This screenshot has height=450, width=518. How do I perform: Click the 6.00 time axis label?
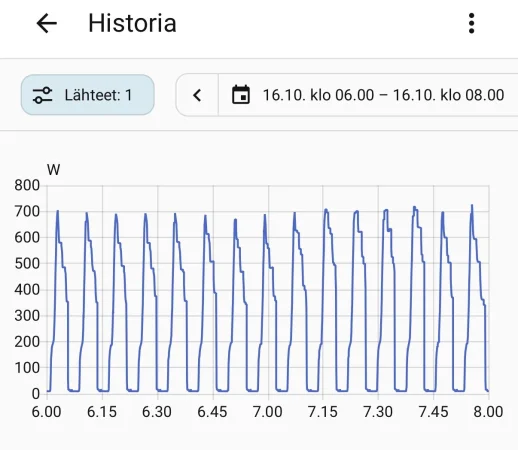pyautogui.click(x=46, y=412)
